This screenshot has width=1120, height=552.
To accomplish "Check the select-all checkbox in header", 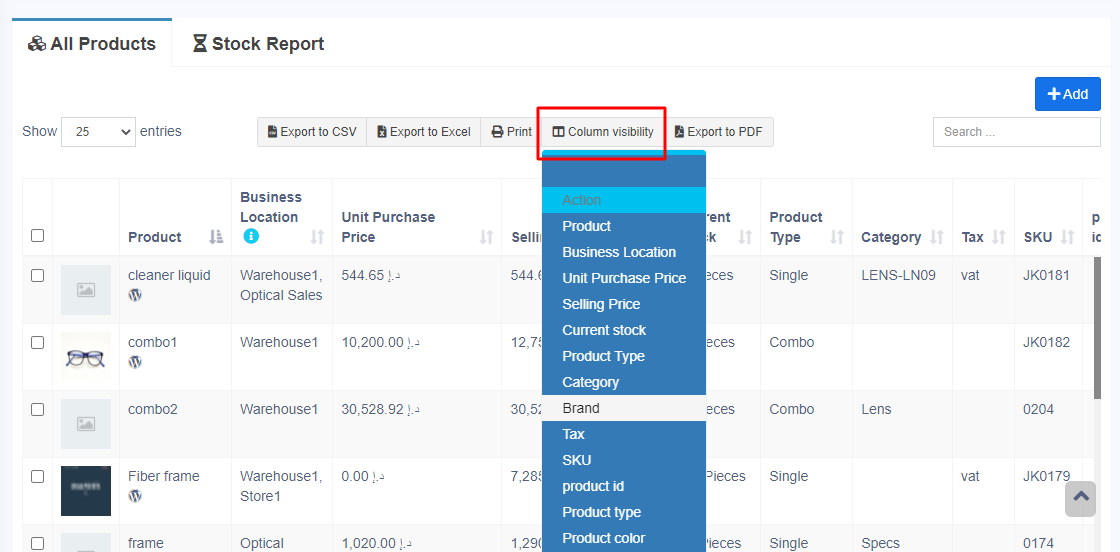I will pyautogui.click(x=37, y=236).
